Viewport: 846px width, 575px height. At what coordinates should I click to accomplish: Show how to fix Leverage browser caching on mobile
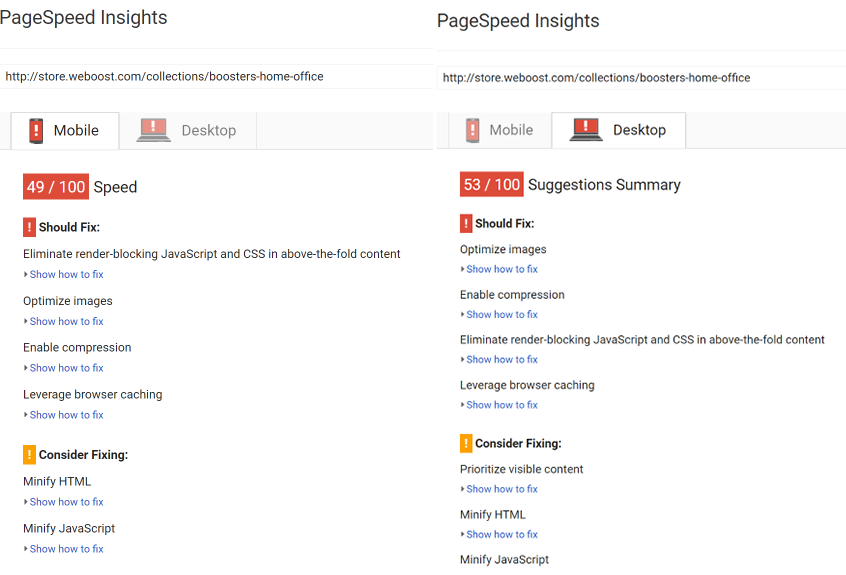[x=66, y=415]
